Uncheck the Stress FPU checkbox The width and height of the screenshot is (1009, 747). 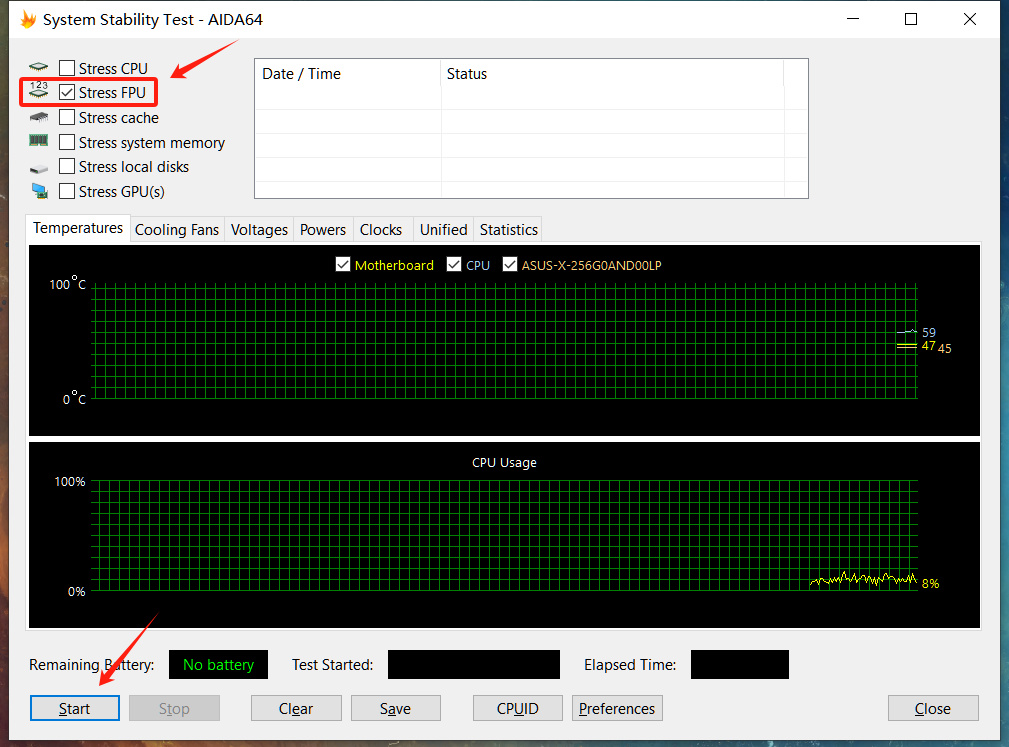tap(67, 93)
